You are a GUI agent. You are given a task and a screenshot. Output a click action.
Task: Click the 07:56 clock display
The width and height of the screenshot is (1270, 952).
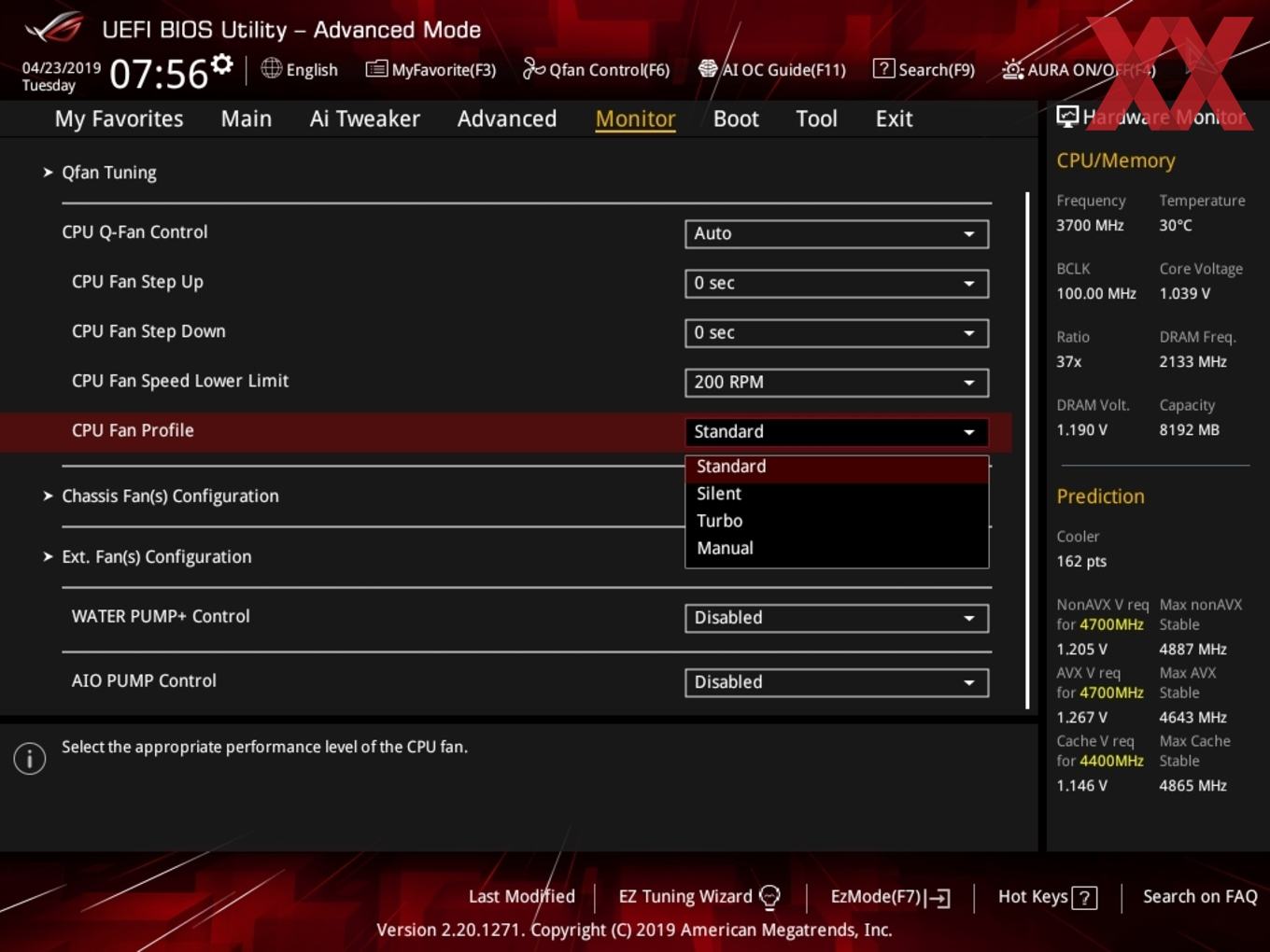pos(159,74)
